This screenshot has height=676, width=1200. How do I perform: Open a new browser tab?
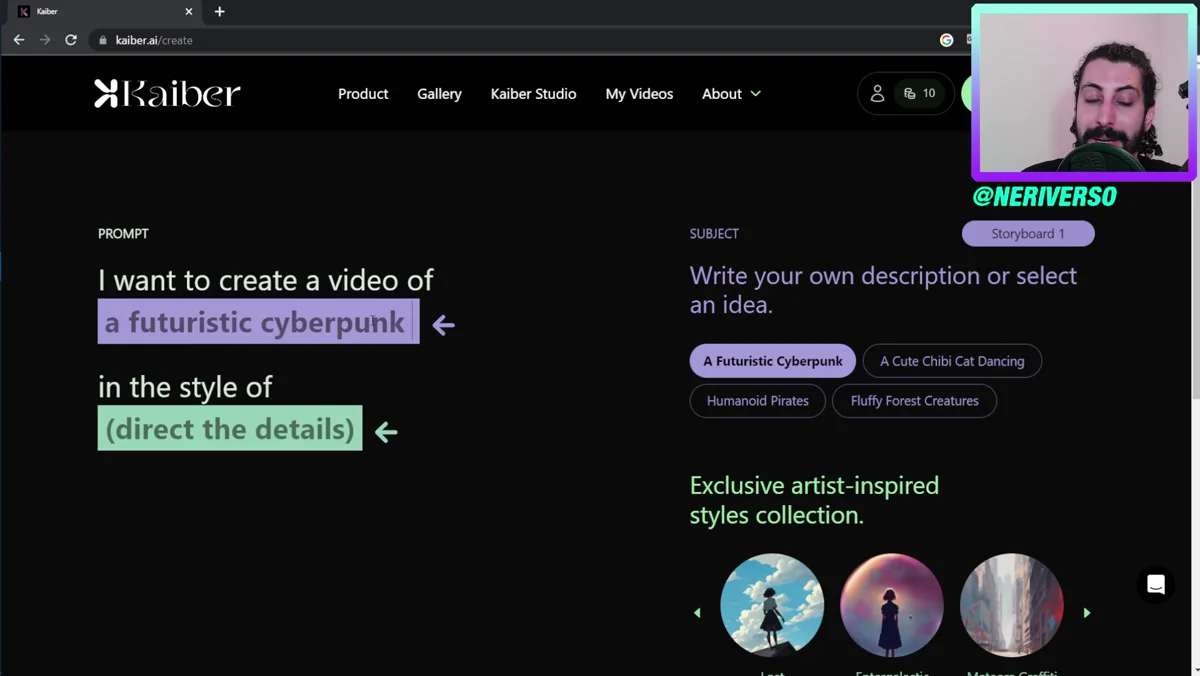[x=220, y=12]
